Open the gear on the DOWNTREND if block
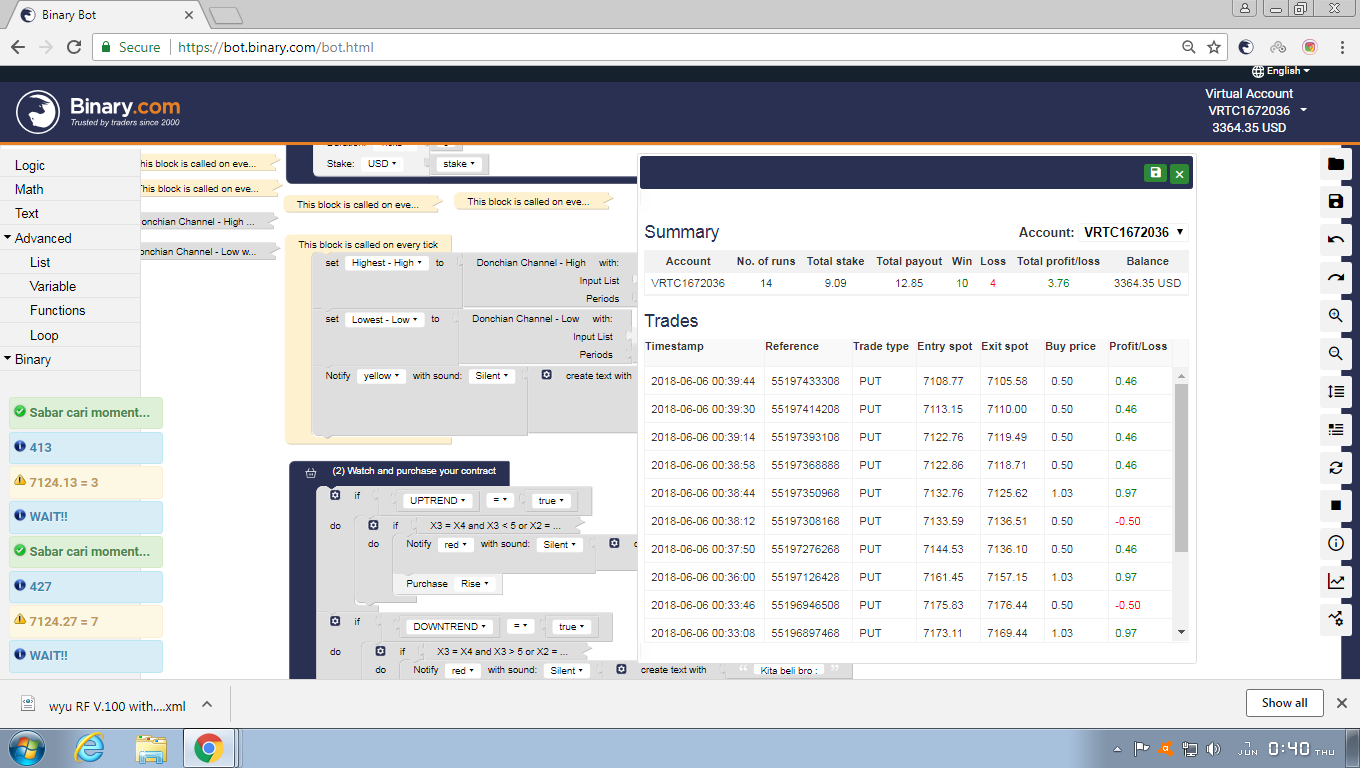This screenshot has height=768, width=1360. (x=336, y=621)
